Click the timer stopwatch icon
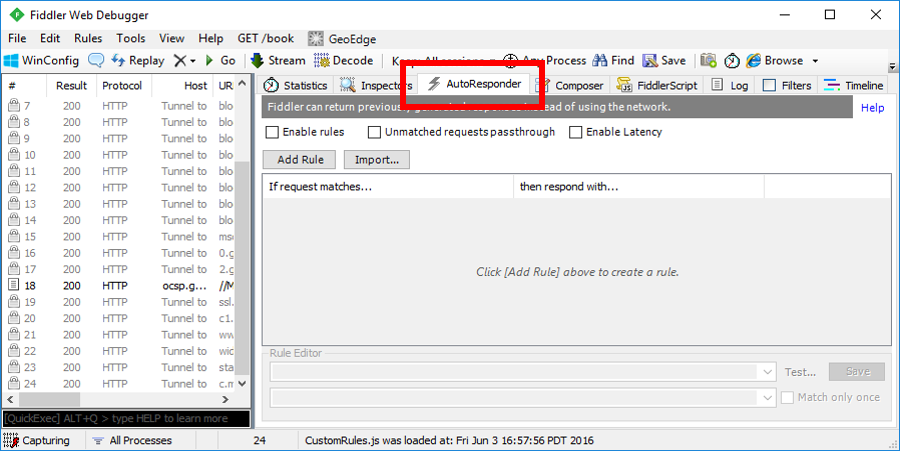Viewport: 900px width, 451px height. coord(731,60)
